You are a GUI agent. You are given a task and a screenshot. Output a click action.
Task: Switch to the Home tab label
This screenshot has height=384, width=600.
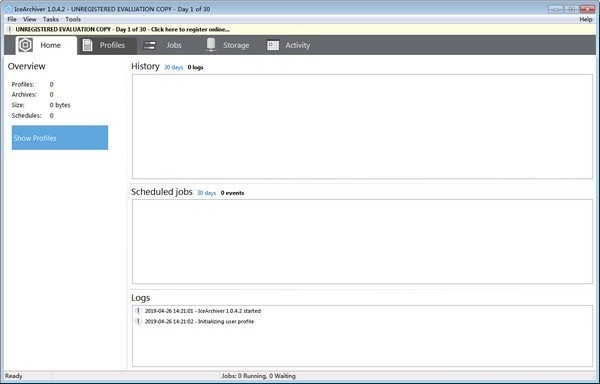click(x=51, y=45)
